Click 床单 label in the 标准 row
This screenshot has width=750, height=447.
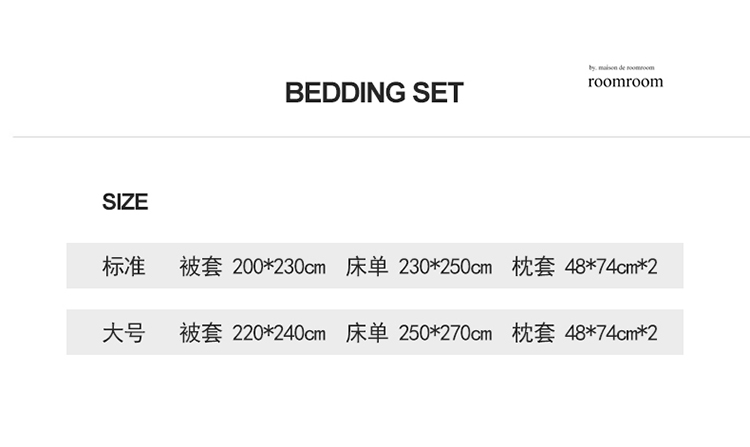coord(366,267)
